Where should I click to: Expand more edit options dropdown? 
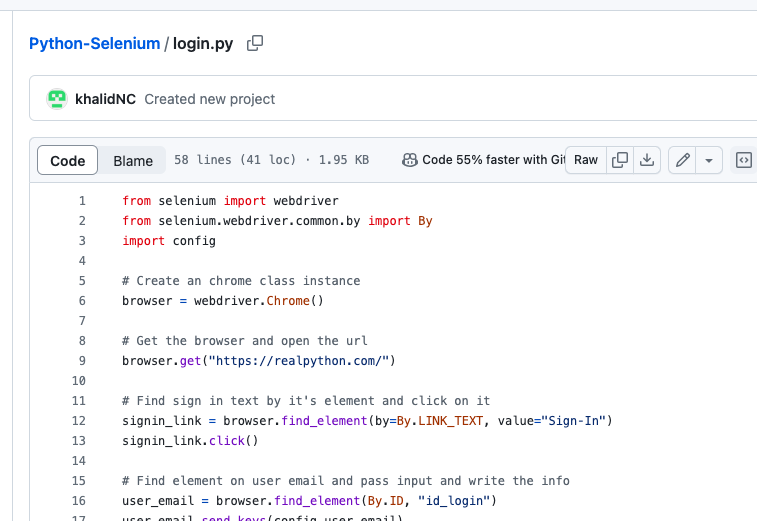[709, 160]
